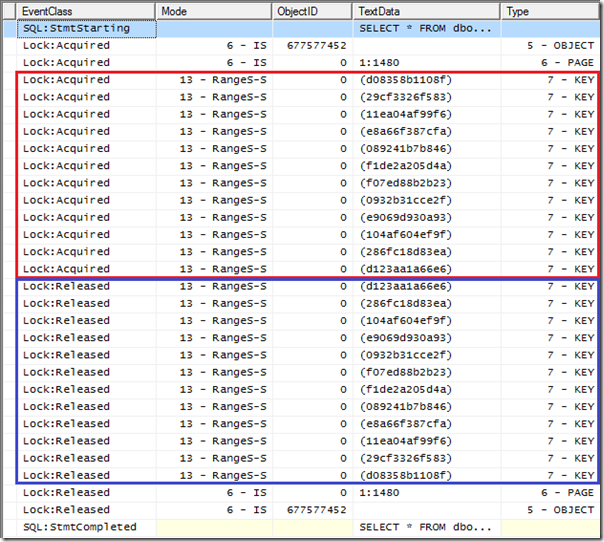Image resolution: width=604 pixels, height=542 pixels.
Task: Click Lock:Acquired key (29cf3326f583)
Action: click(406, 97)
